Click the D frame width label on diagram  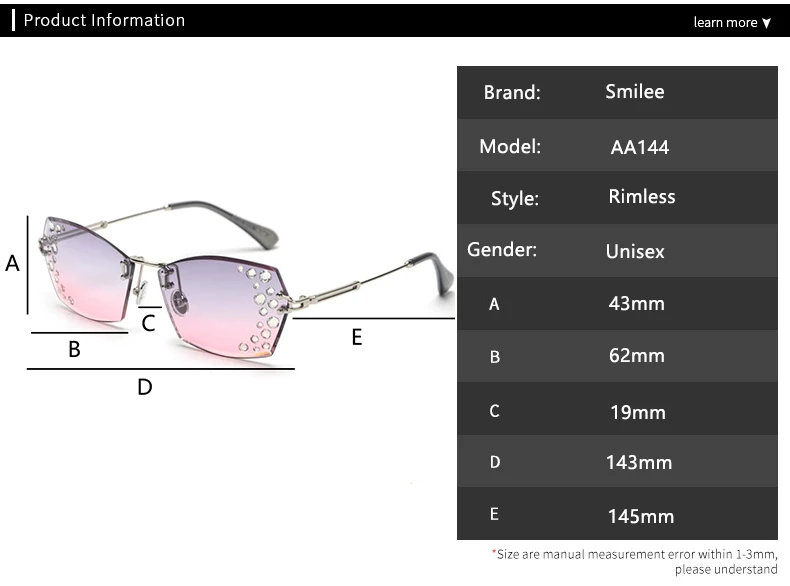coord(145,387)
